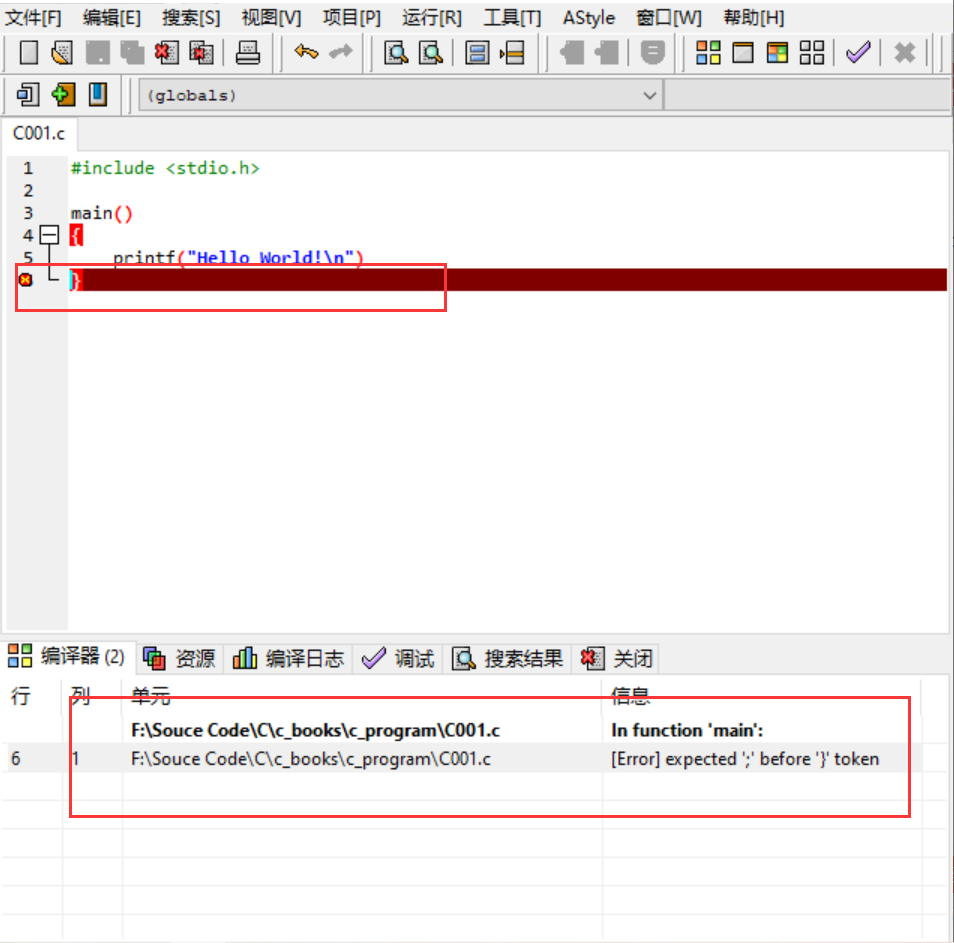This screenshot has height=943, width=954.
Task: Open the 搜索[S] menu
Action: click(191, 18)
